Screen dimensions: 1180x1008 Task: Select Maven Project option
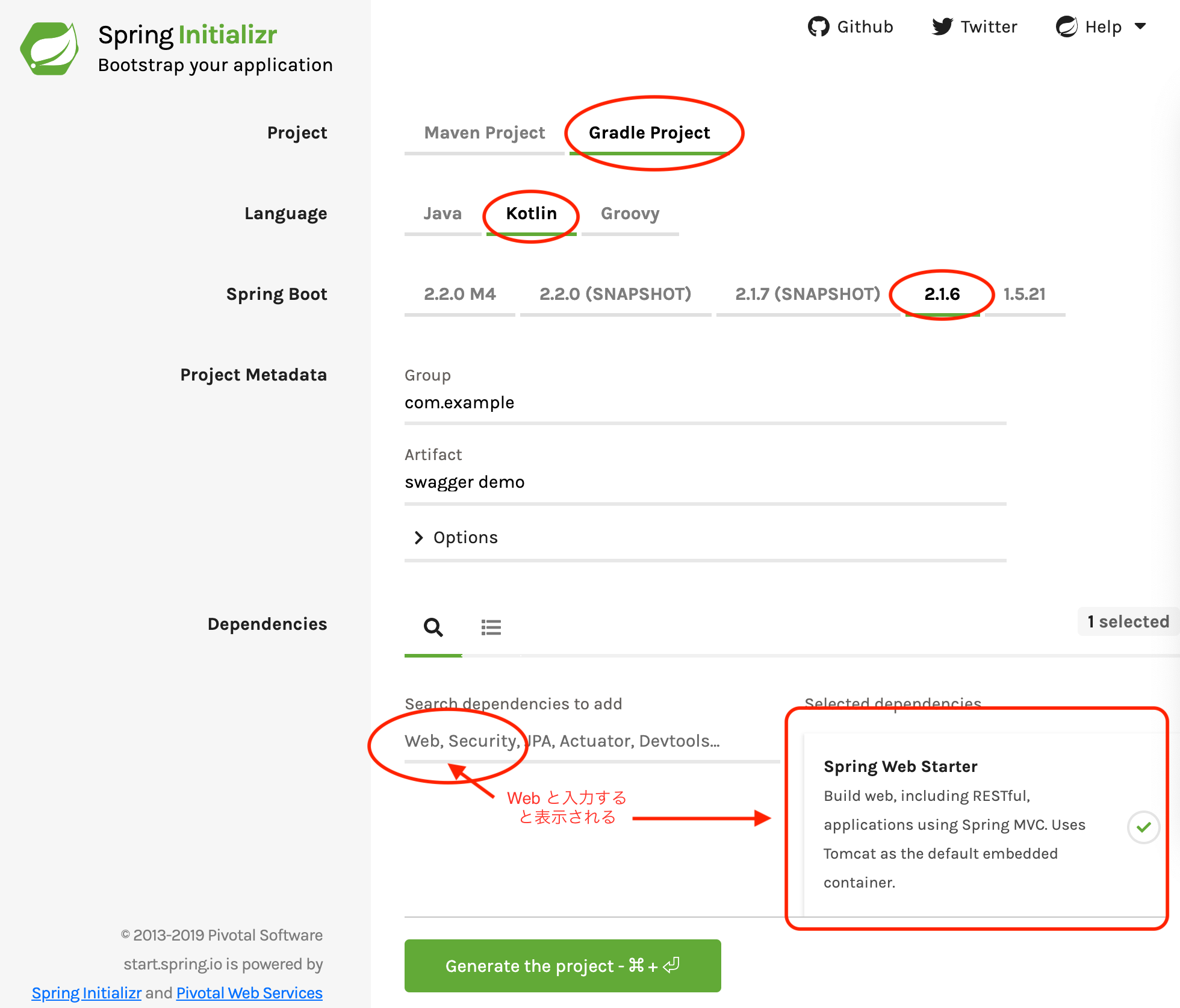(484, 132)
